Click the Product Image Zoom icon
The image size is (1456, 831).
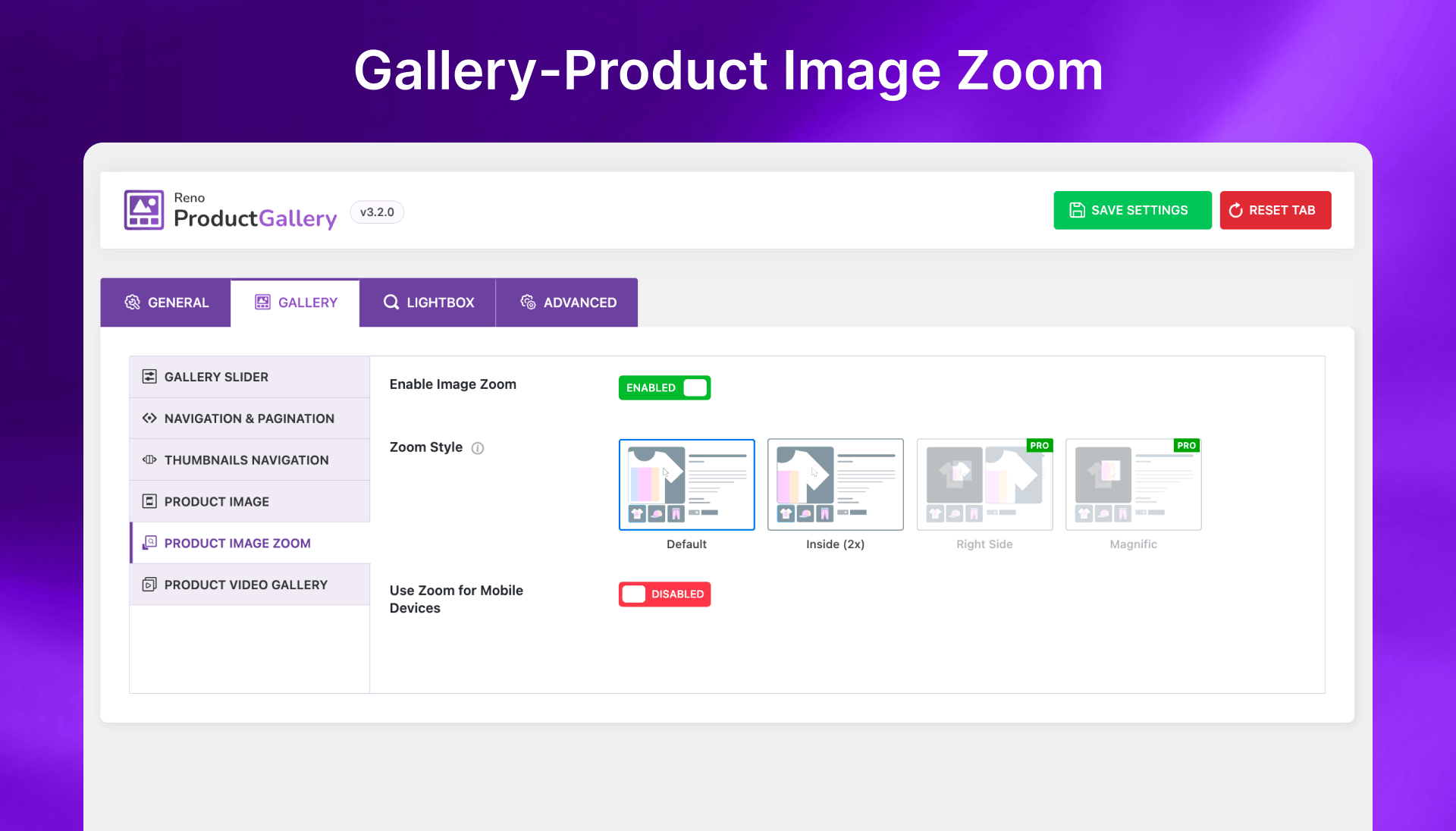click(x=149, y=543)
